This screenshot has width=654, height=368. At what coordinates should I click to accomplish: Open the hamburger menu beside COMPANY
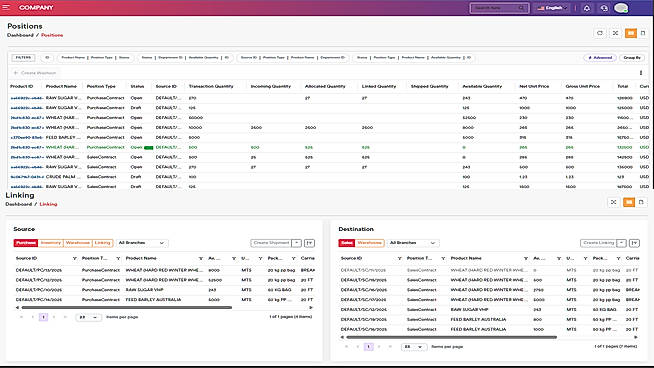click(6, 8)
